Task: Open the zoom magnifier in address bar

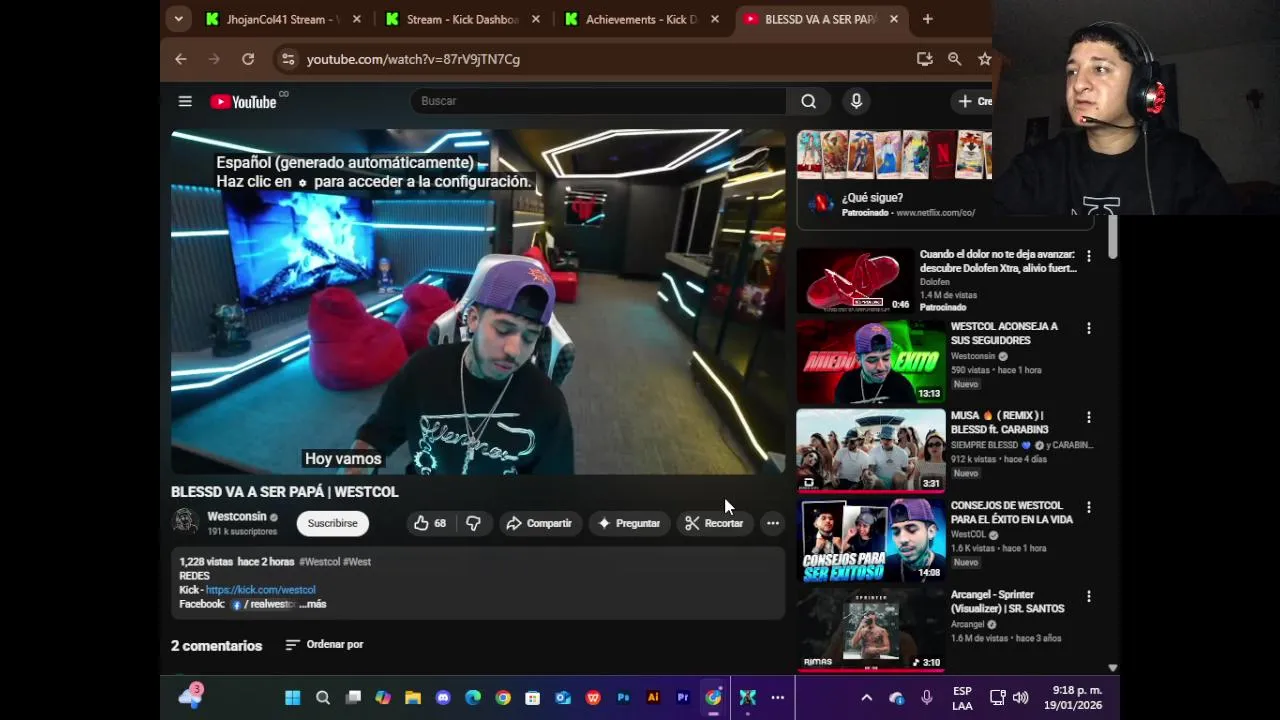Action: (x=955, y=59)
